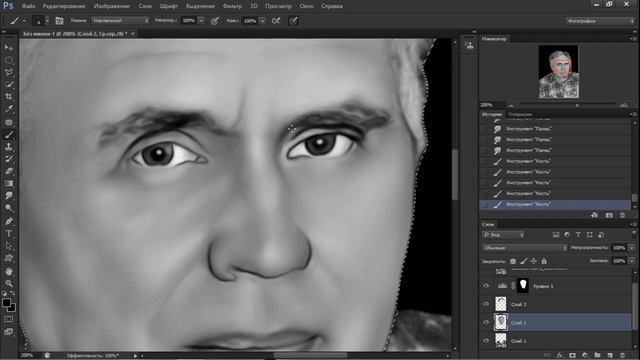Select the Pen tool
The width and height of the screenshot is (640, 360).
pyautogui.click(x=9, y=221)
